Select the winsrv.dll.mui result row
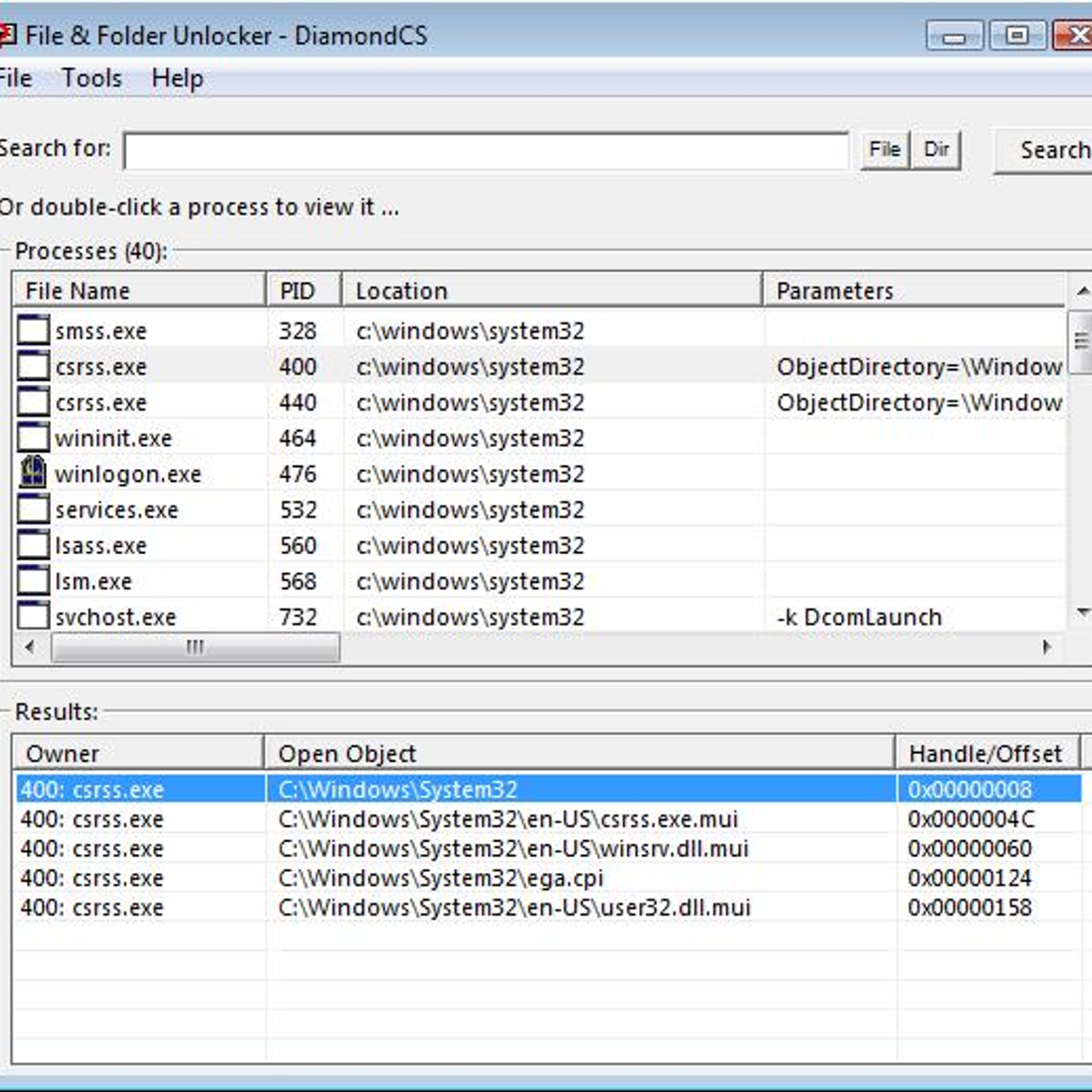The width and height of the screenshot is (1092, 1092). (548, 848)
